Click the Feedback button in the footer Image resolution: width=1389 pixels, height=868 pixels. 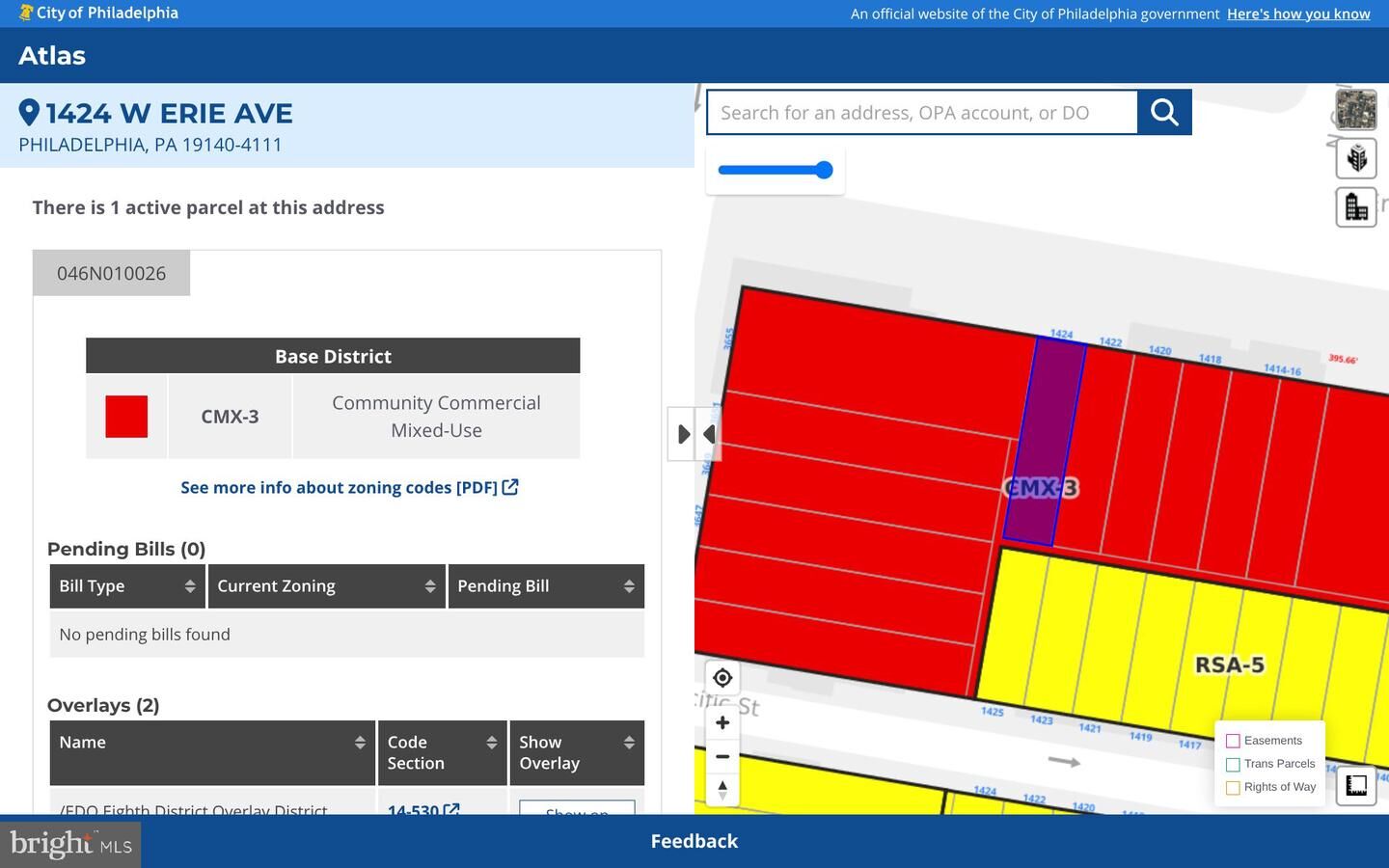coord(694,841)
